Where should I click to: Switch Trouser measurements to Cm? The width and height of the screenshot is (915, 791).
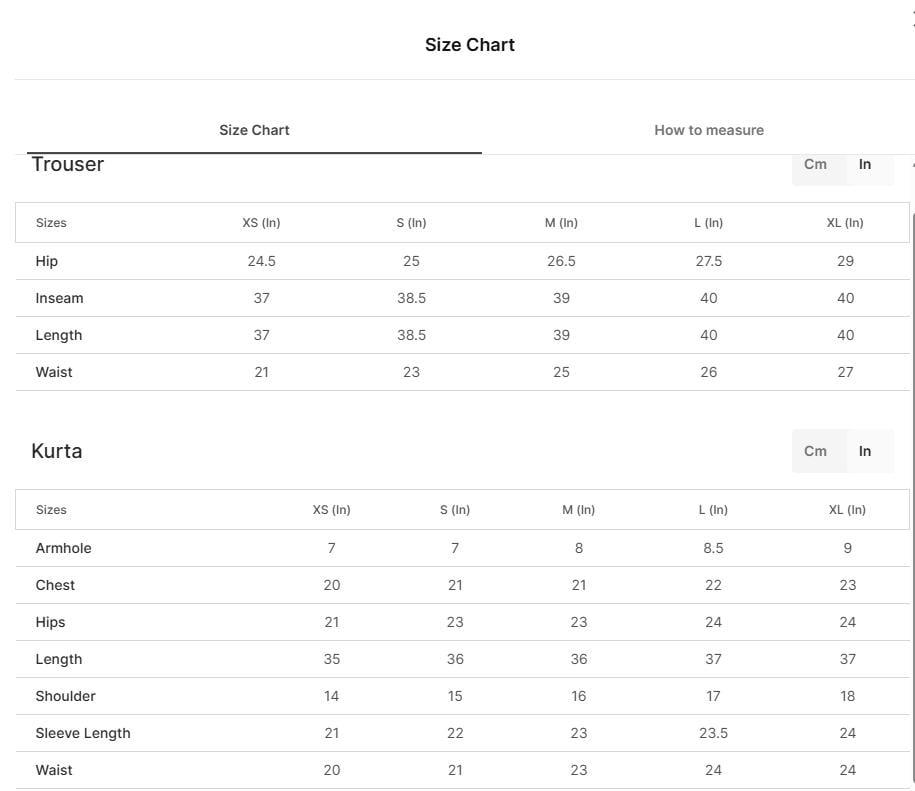coord(815,164)
